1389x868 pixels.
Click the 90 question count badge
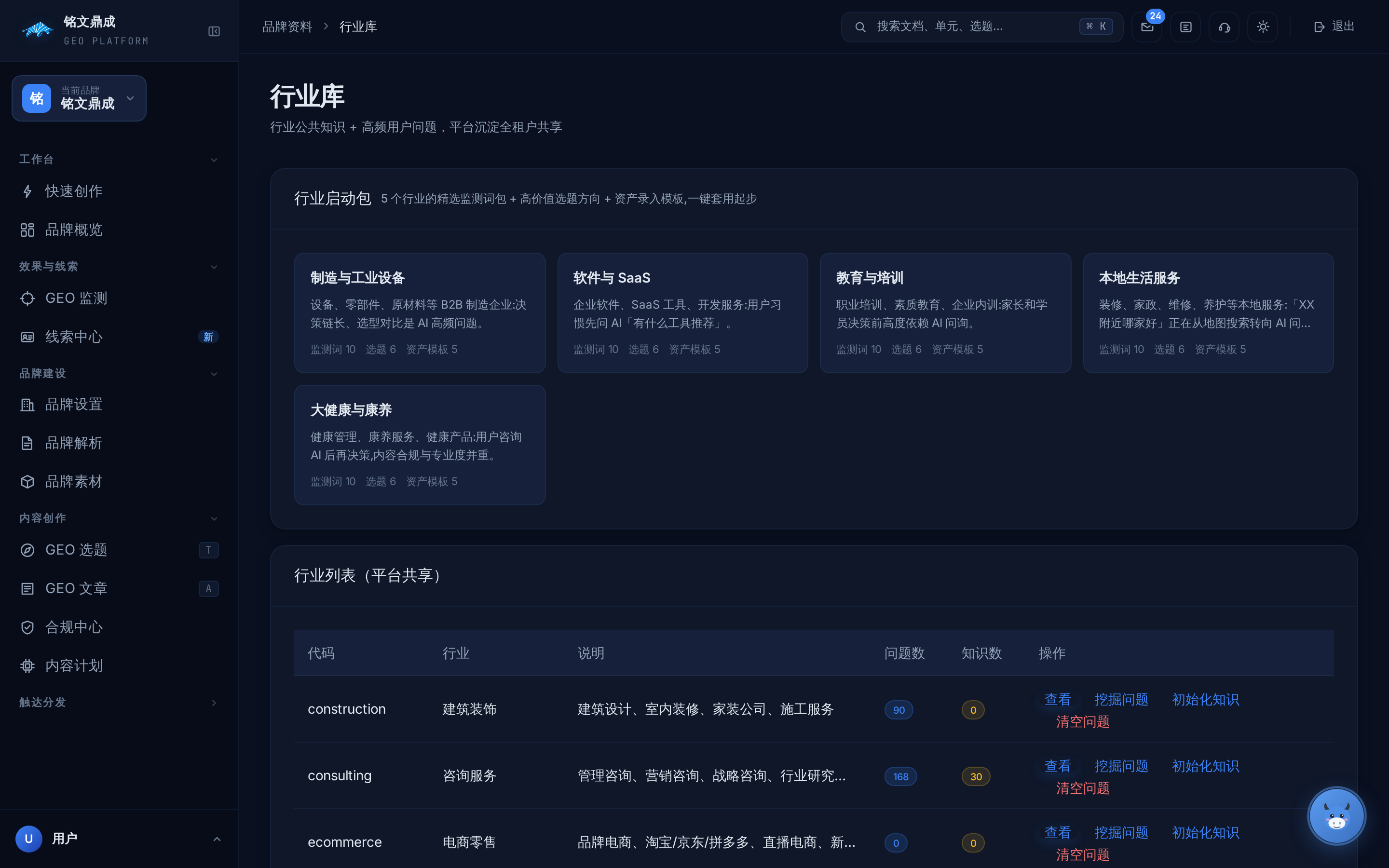[899, 710]
